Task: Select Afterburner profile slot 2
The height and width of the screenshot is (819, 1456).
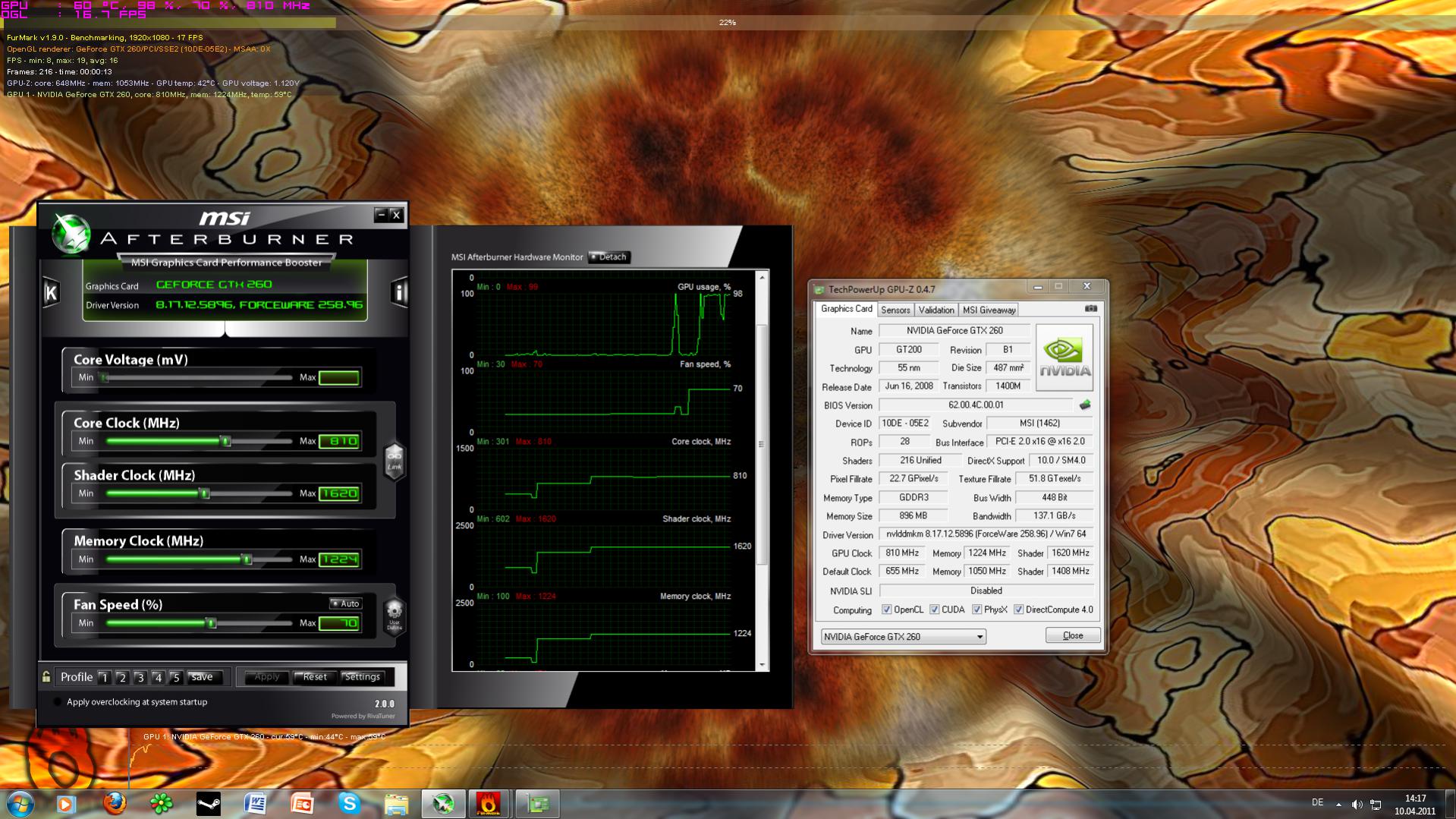Action: tap(122, 677)
